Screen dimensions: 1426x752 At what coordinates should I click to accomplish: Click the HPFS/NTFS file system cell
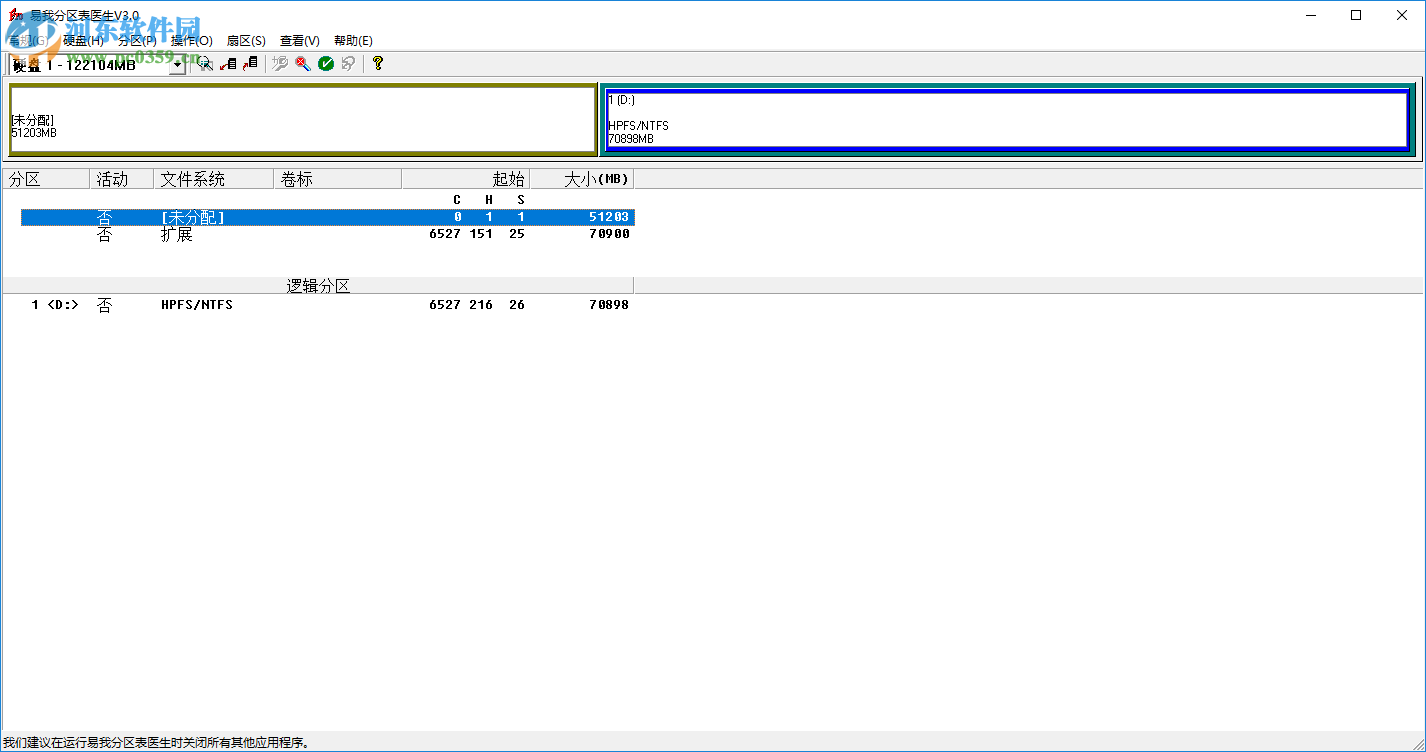tap(197, 304)
